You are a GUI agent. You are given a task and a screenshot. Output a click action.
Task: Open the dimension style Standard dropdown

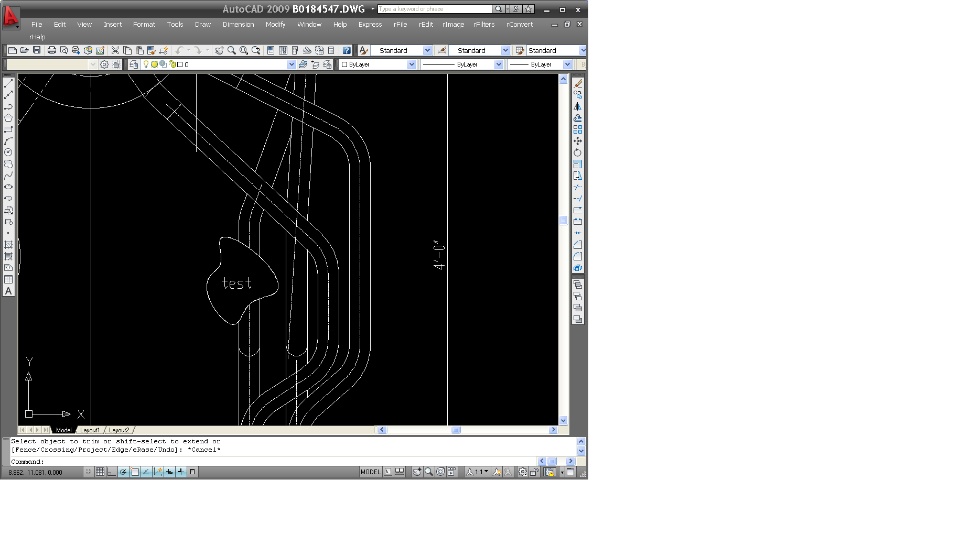[x=505, y=50]
